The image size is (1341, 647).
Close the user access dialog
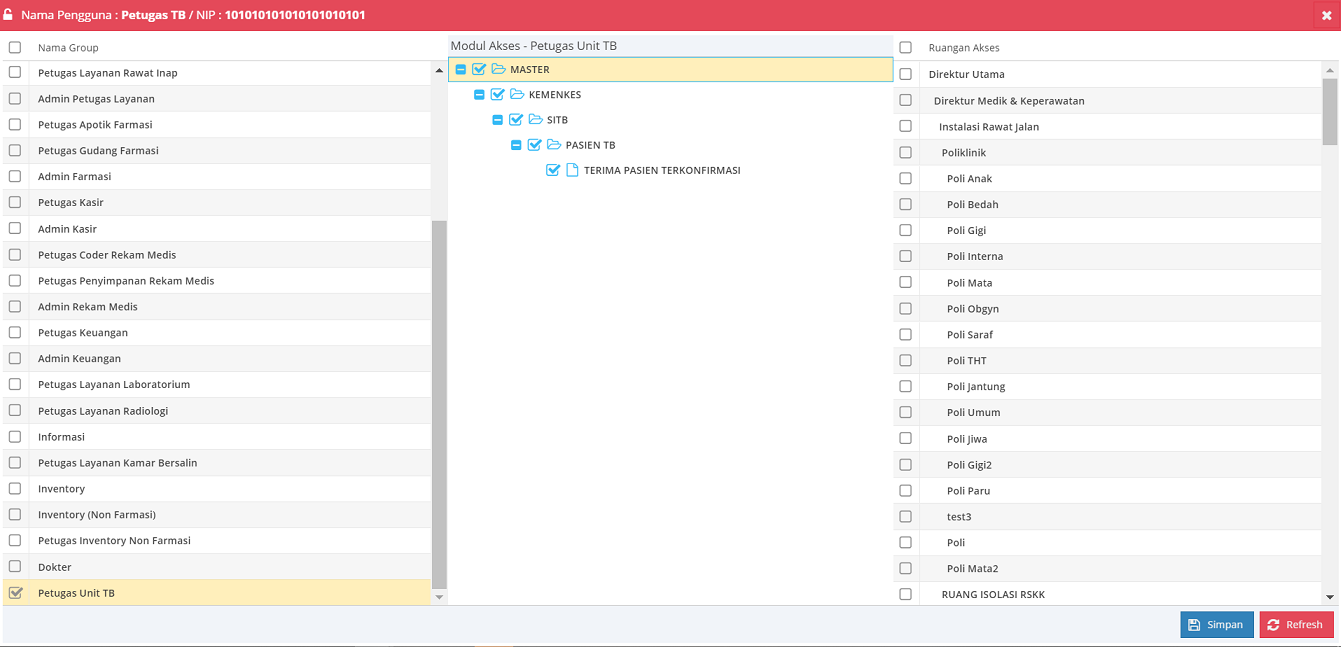pyautogui.click(x=1326, y=15)
